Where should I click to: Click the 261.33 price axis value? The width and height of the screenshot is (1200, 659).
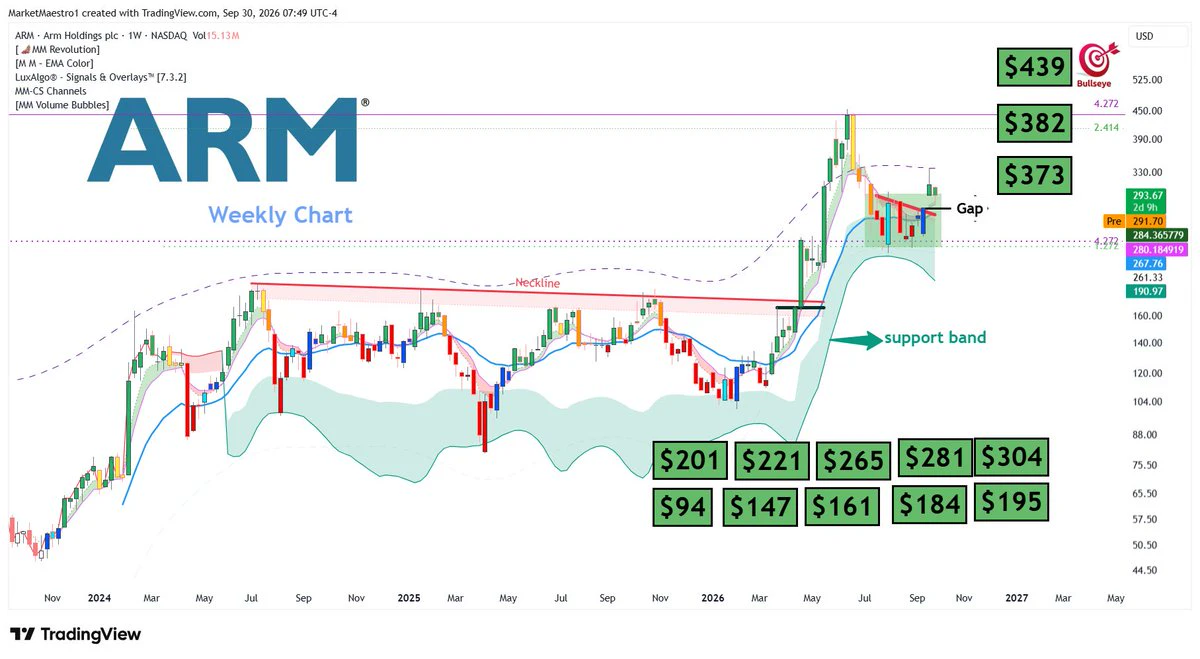pyautogui.click(x=1148, y=277)
